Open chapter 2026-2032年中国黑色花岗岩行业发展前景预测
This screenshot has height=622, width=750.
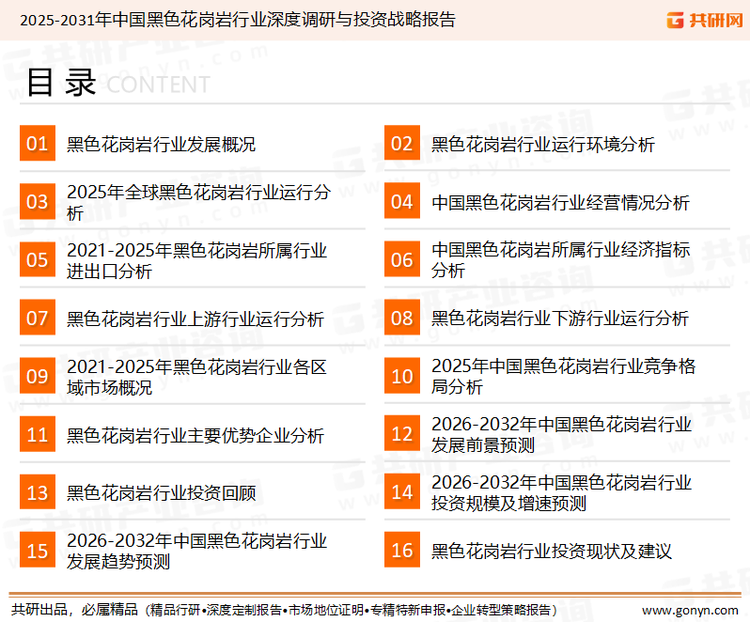tap(562, 434)
